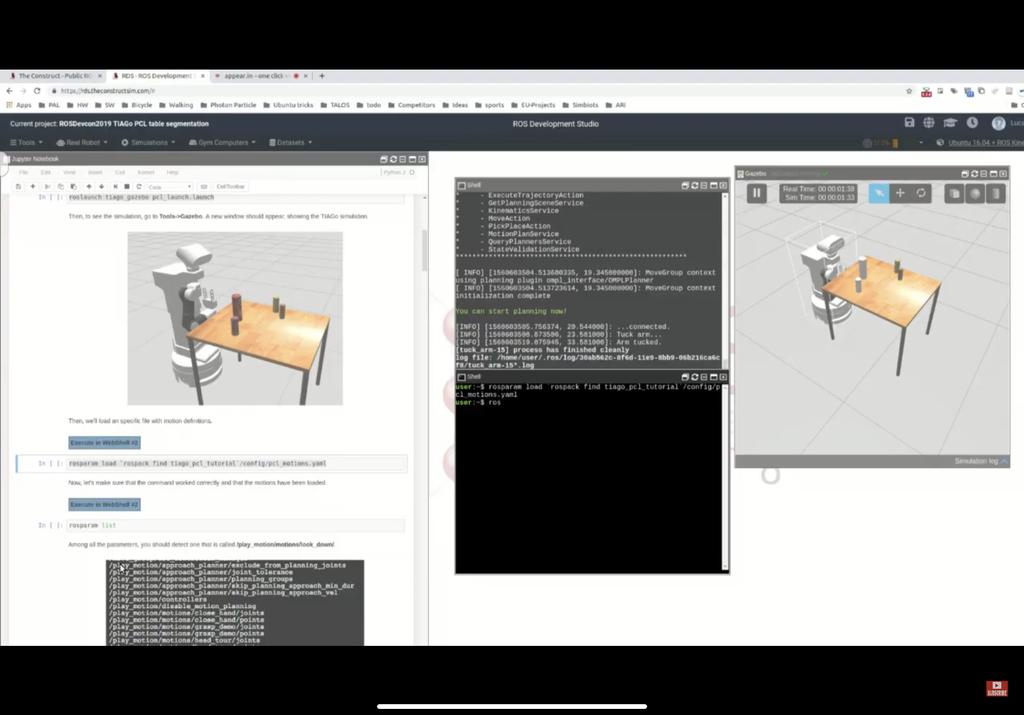Screen dimensions: 1024x715
Task: Open Jupyter View menu
Action: point(69,172)
